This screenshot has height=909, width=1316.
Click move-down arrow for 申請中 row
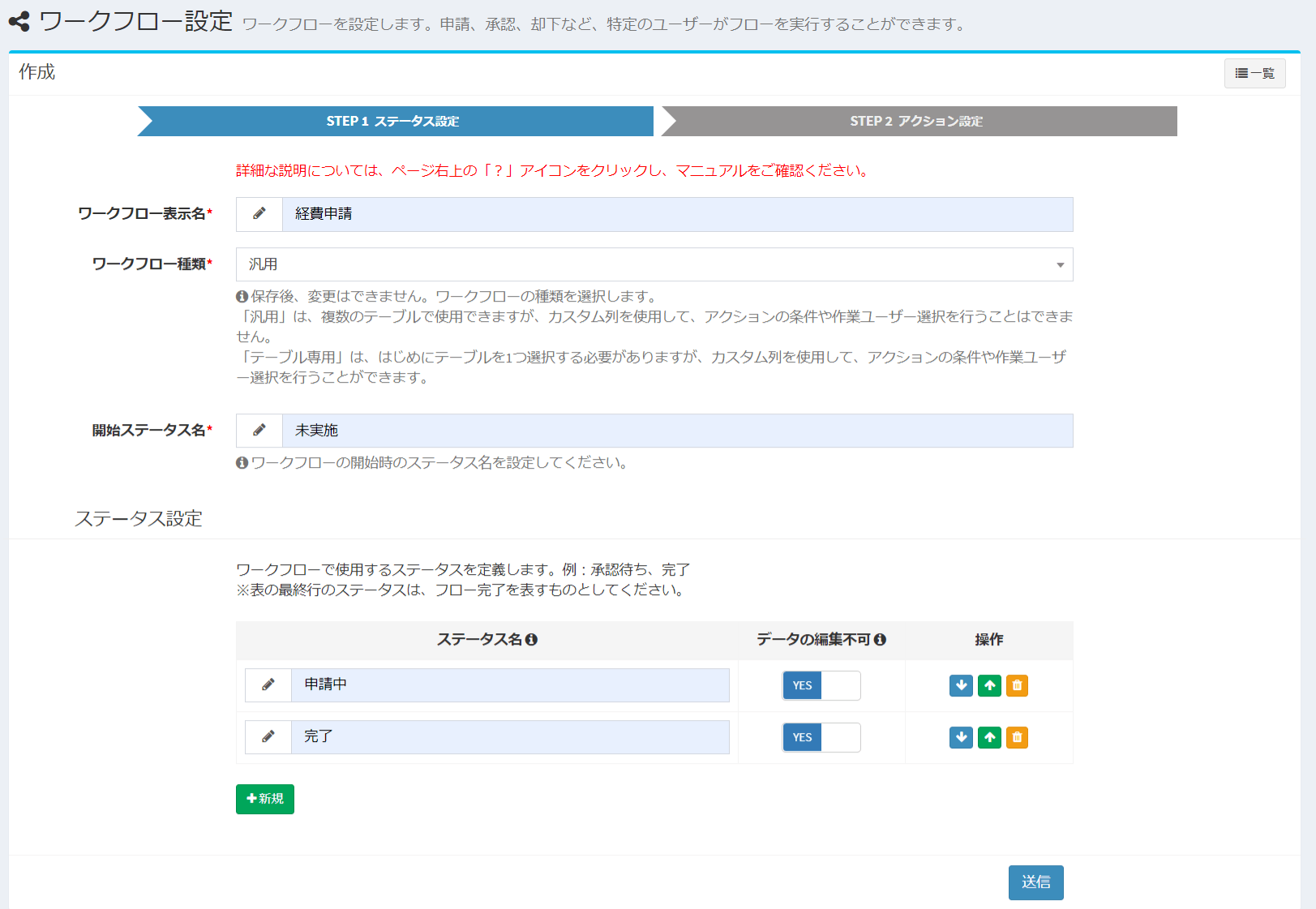pos(961,685)
